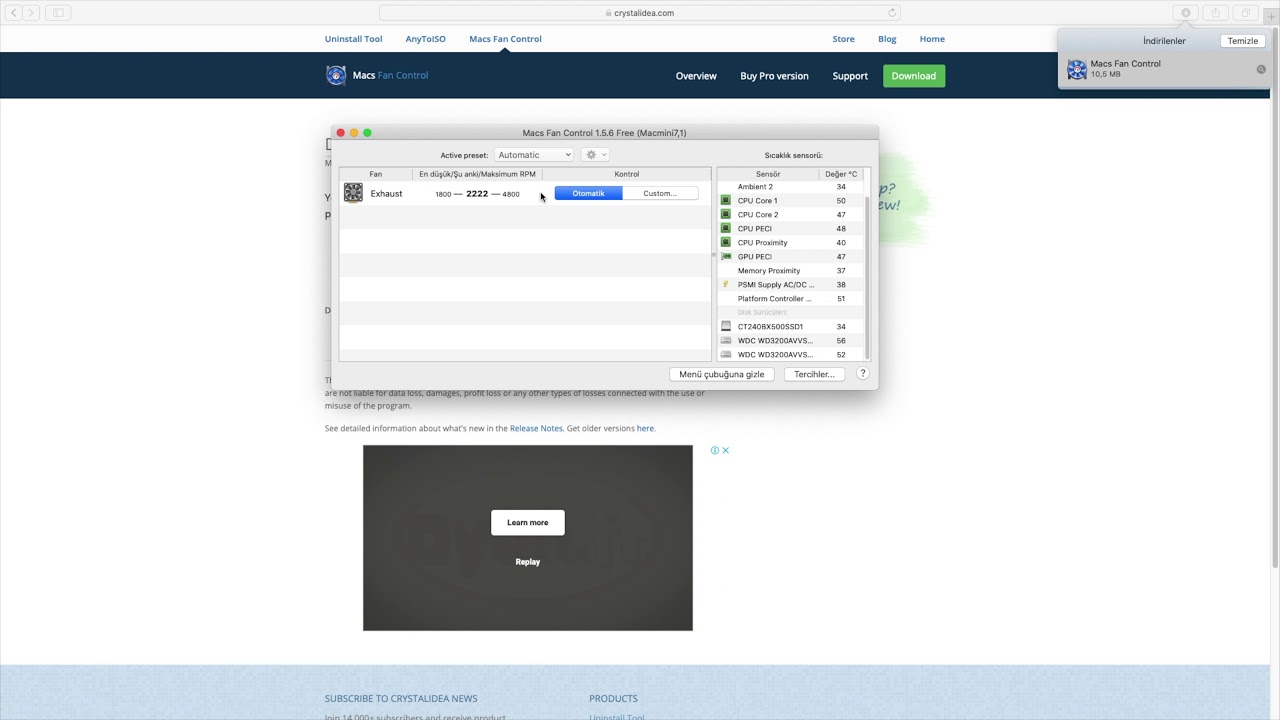Select Otomatik fan control mode
The image size is (1280, 720).
(x=588, y=193)
